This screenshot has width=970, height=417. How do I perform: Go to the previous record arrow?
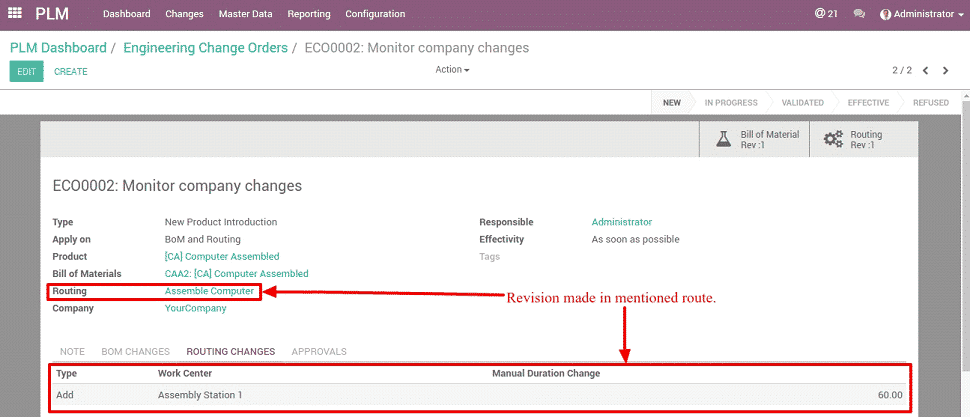(x=926, y=71)
